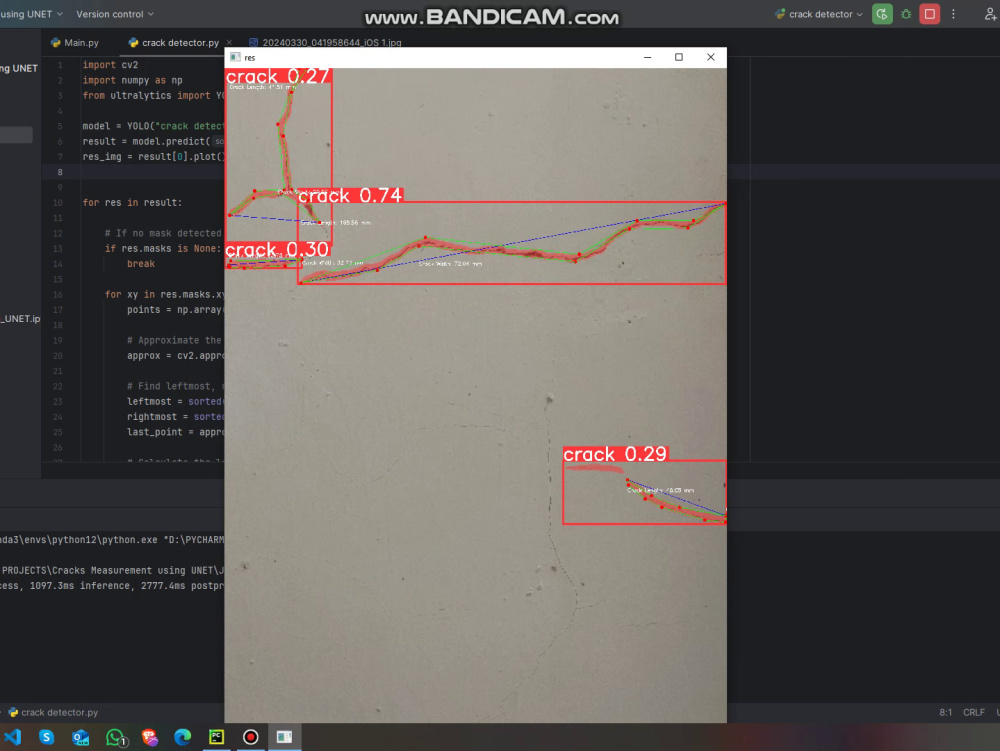Open WhatsApp from the taskbar
This screenshot has height=751, width=1000.
click(x=115, y=737)
